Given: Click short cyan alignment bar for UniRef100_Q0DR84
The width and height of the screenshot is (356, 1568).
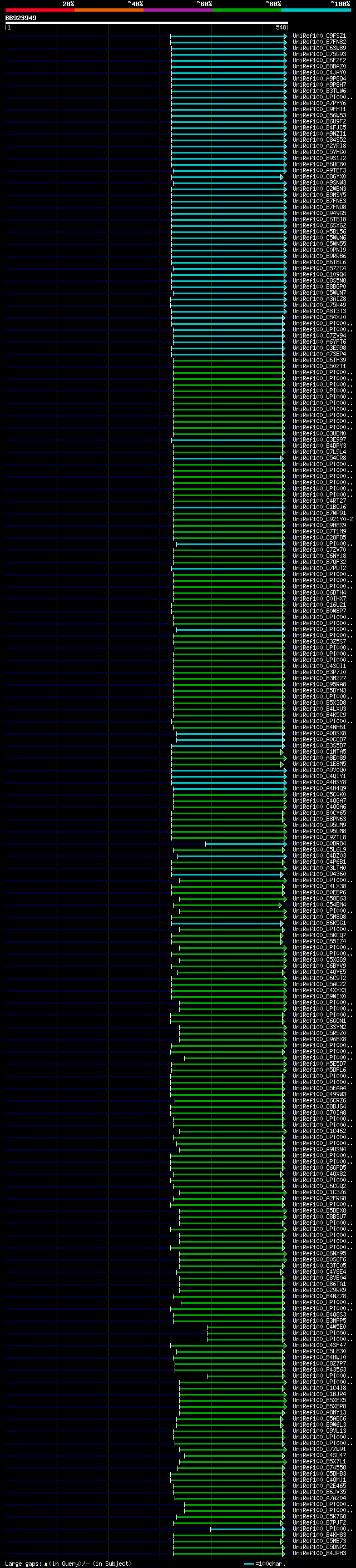Looking at the screenshot, I should click(245, 844).
